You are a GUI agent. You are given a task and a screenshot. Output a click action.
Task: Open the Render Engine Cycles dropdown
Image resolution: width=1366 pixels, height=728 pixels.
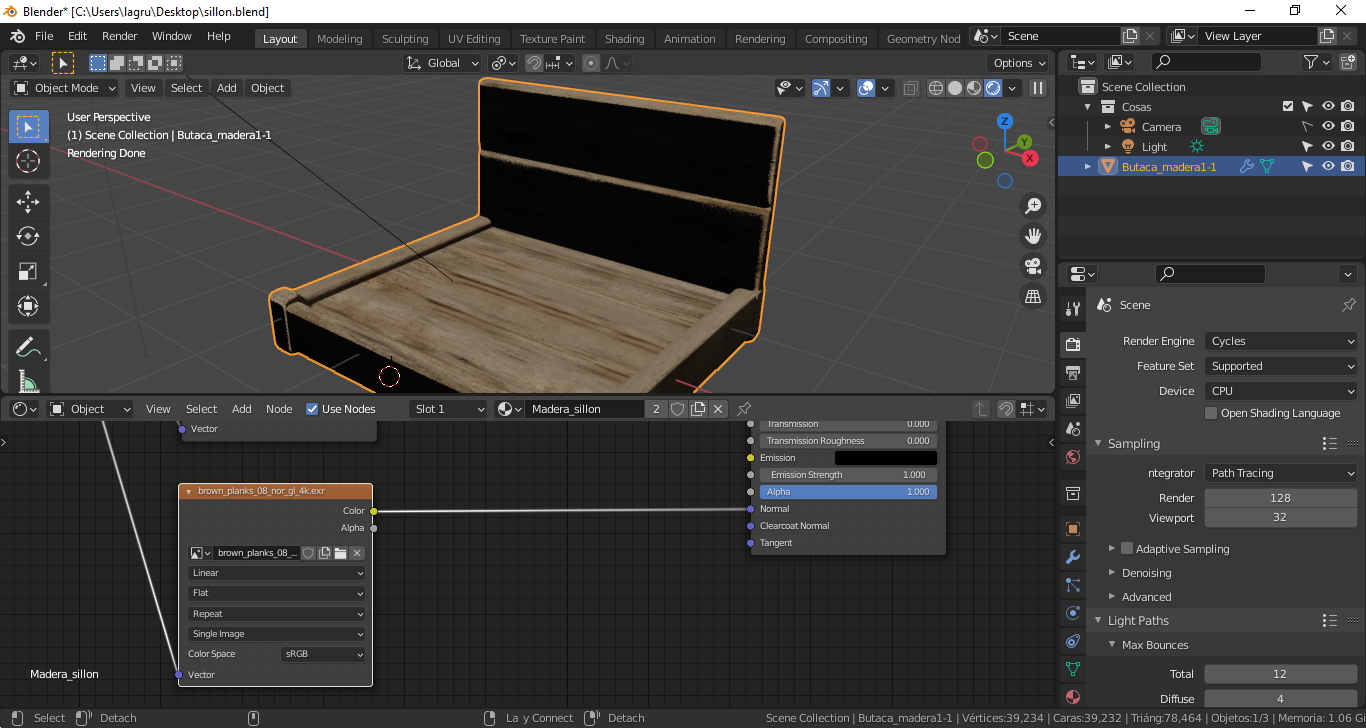[1281, 341]
